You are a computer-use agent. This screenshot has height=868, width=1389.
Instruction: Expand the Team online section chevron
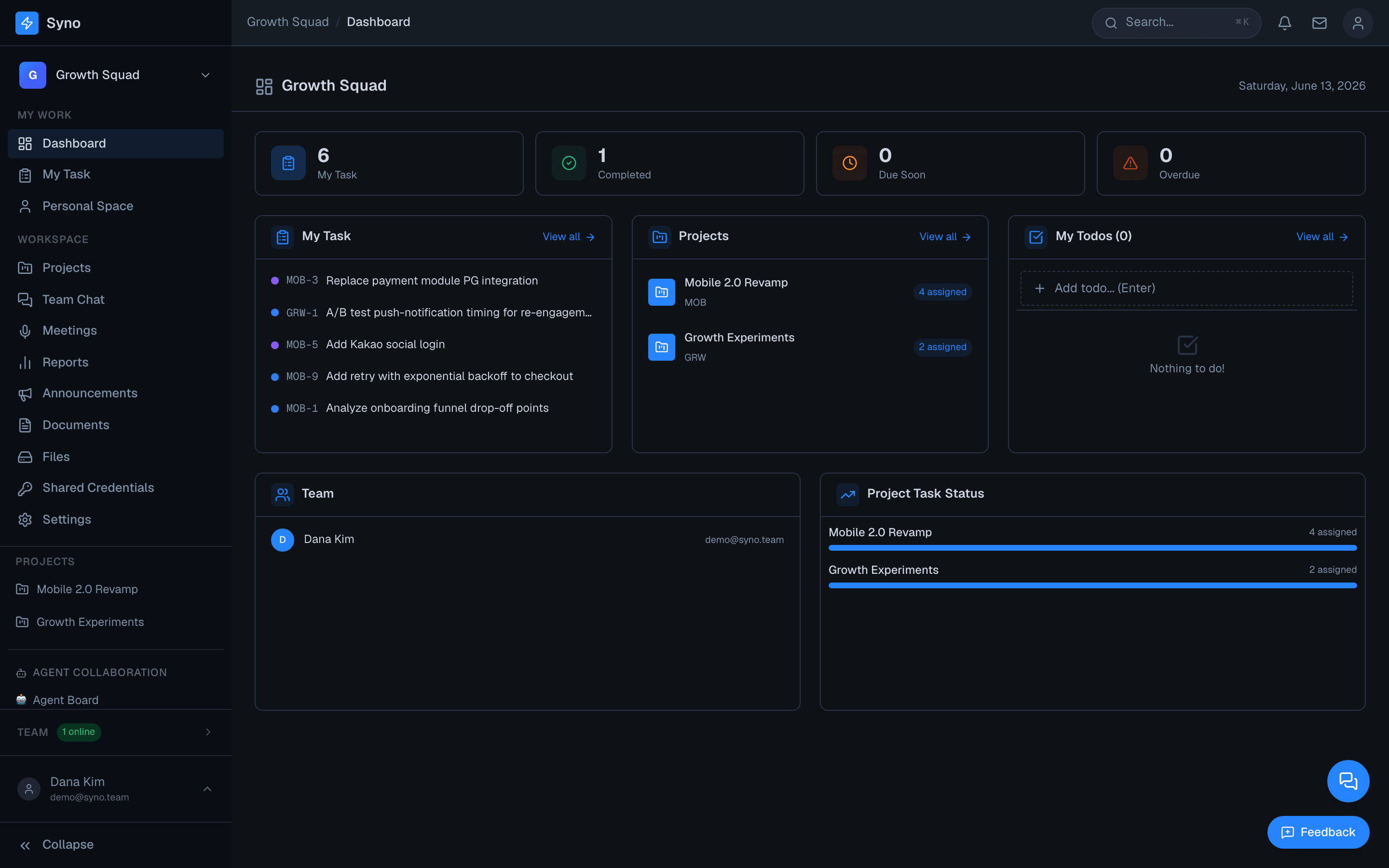pos(208,732)
